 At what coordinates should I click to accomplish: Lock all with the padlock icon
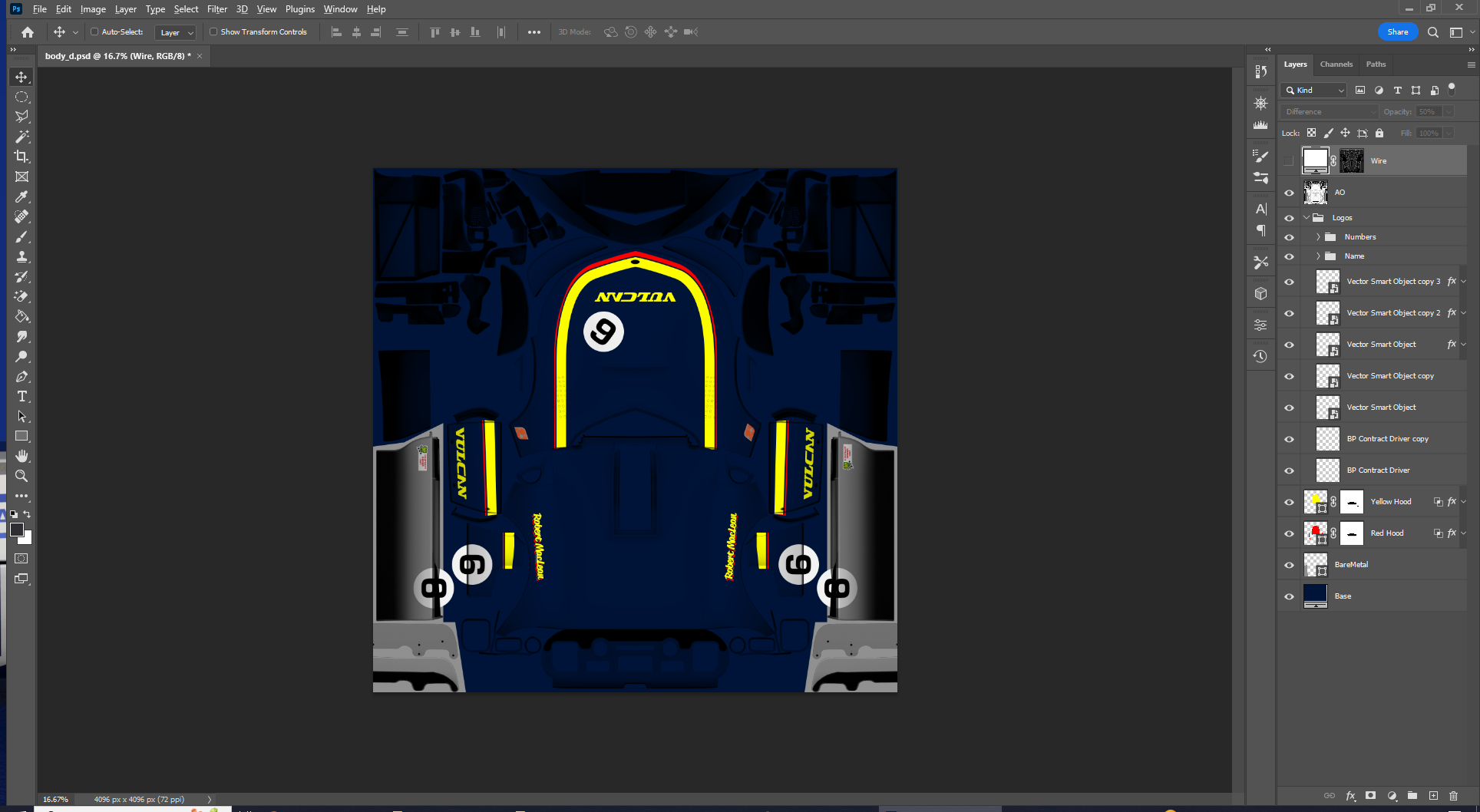point(1379,133)
